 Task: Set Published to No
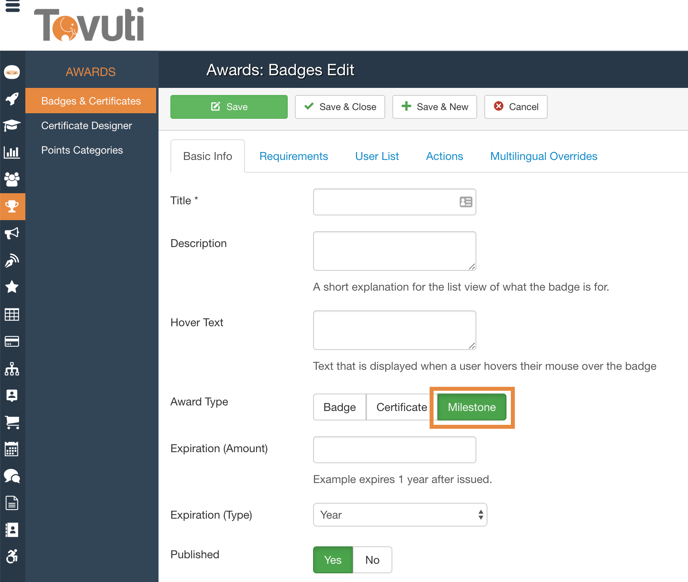pos(372,560)
